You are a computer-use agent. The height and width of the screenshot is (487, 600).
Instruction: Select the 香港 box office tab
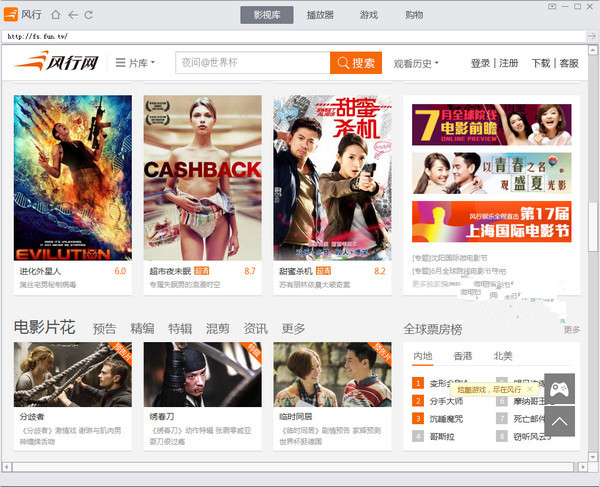[462, 356]
